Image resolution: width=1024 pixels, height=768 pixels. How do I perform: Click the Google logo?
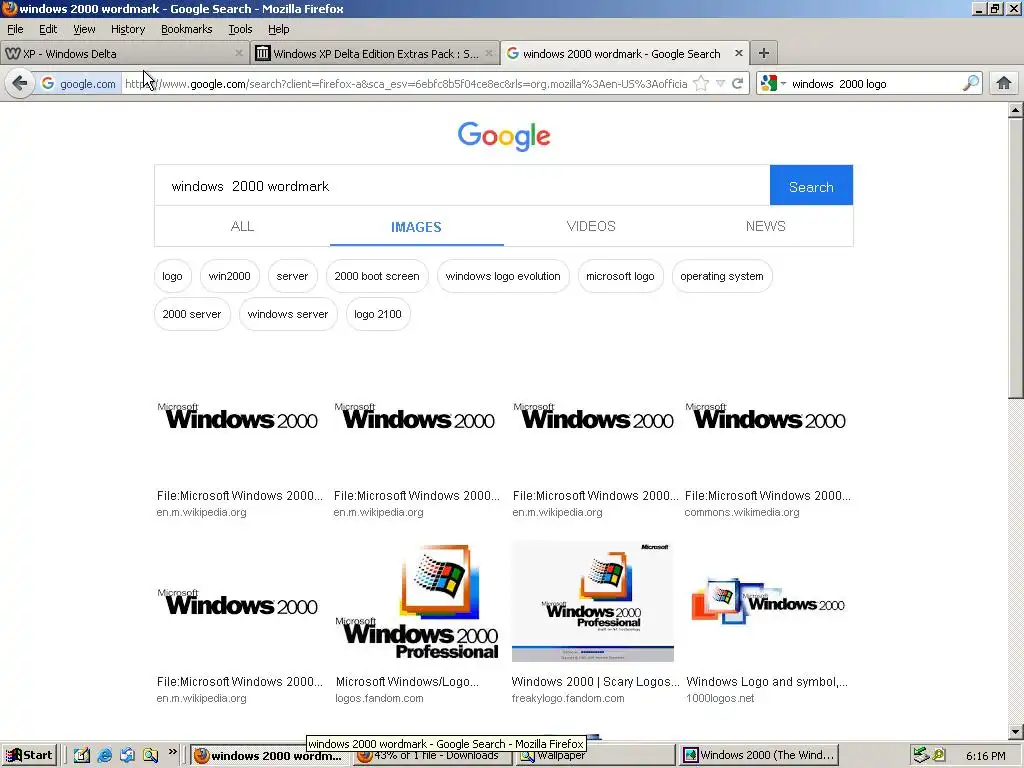504,136
